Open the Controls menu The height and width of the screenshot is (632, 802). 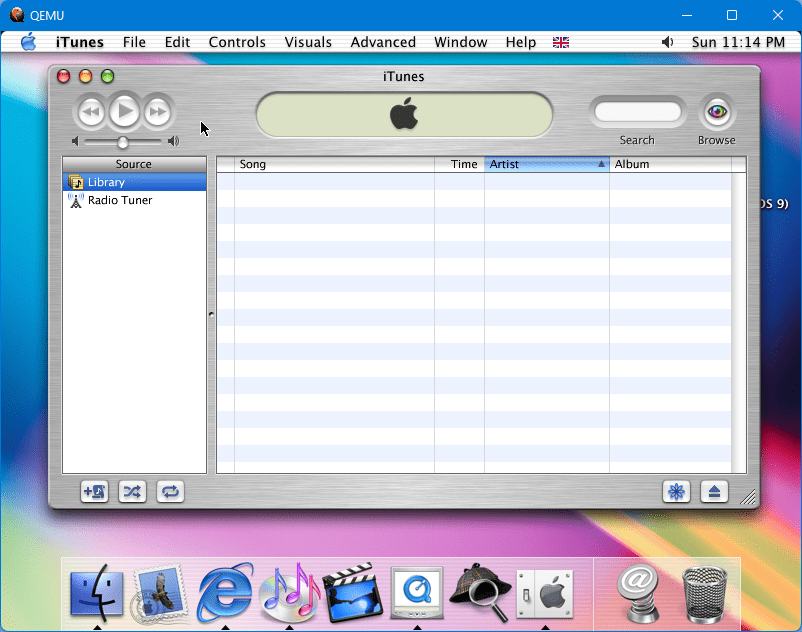(x=237, y=42)
